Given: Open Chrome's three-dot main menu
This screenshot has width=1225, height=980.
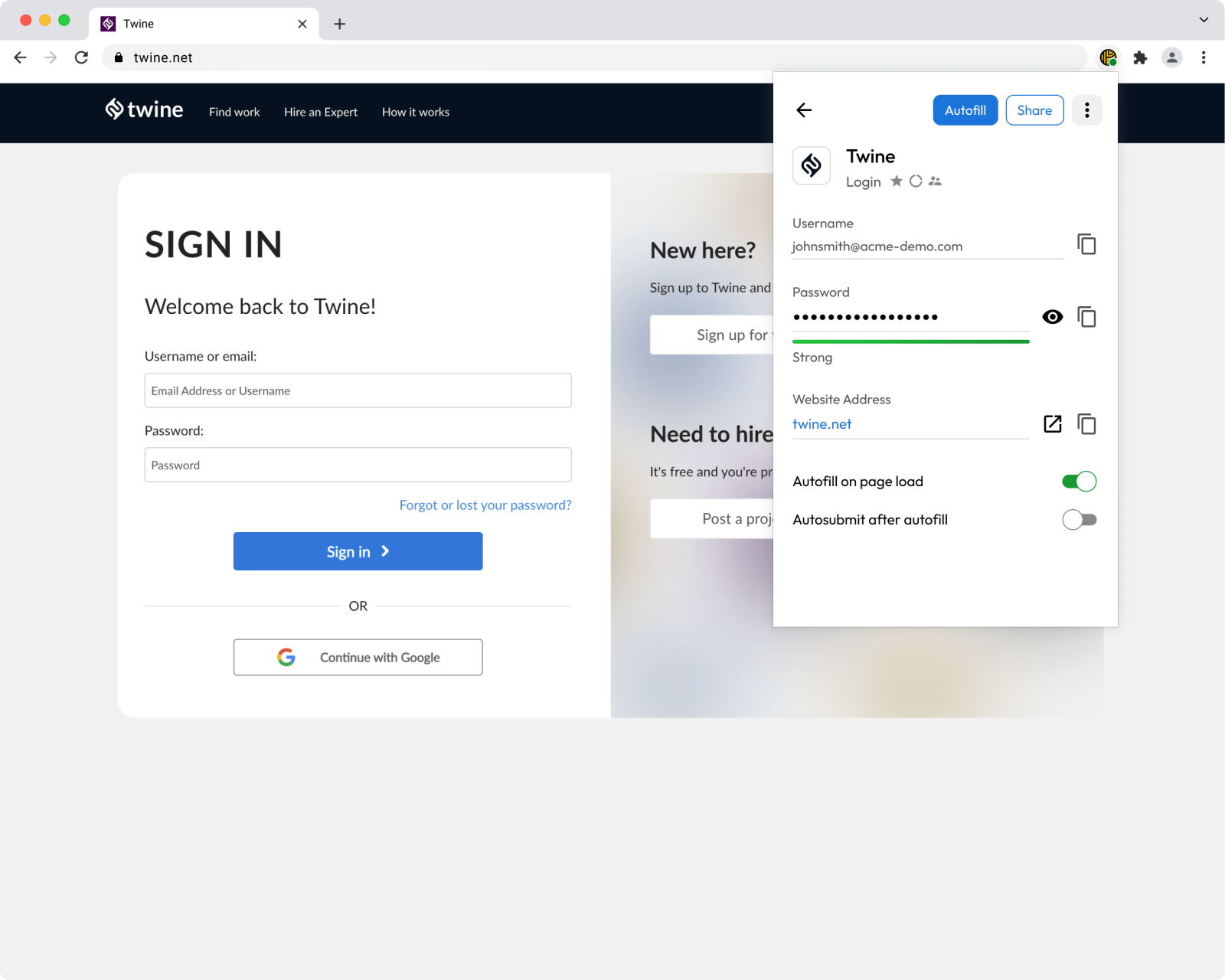Looking at the screenshot, I should point(1202,57).
